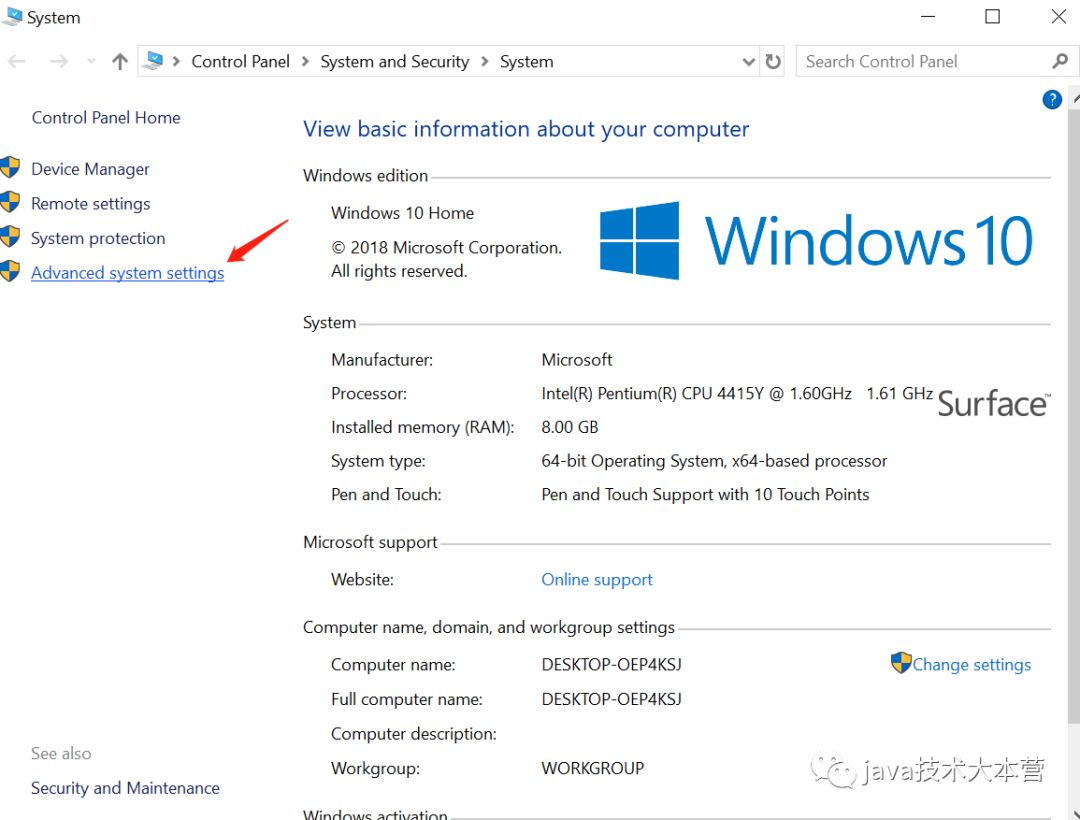
Task: Click shield icon beside Remote settings
Action: pos(10,202)
